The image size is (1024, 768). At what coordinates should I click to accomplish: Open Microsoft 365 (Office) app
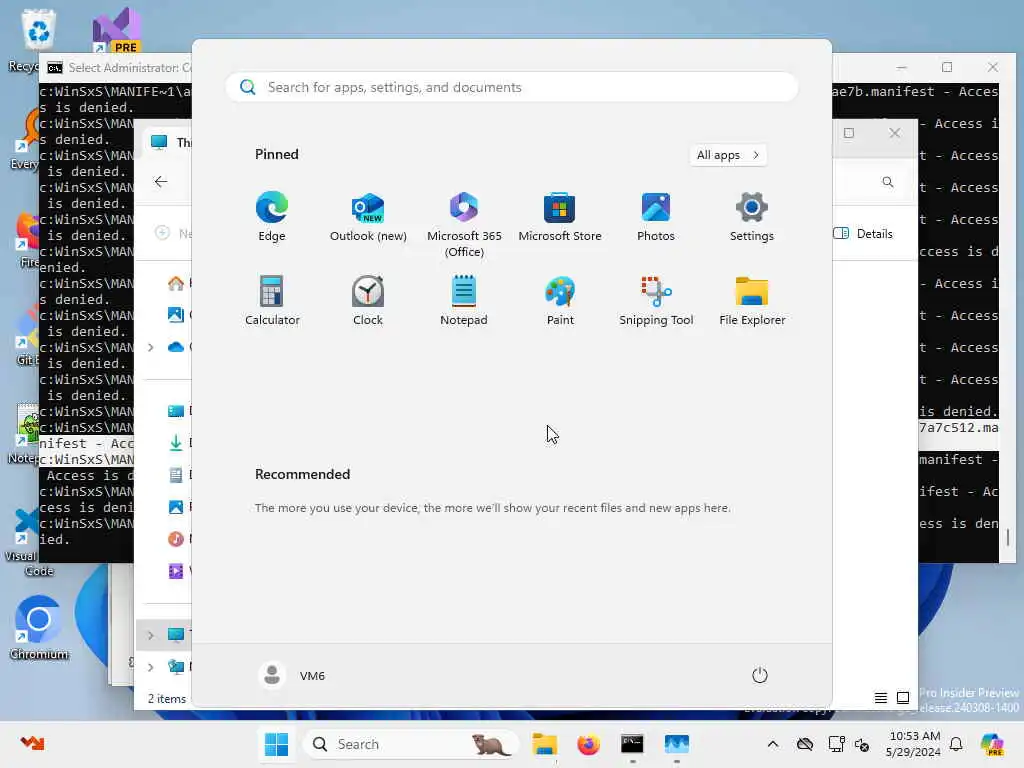464,225
